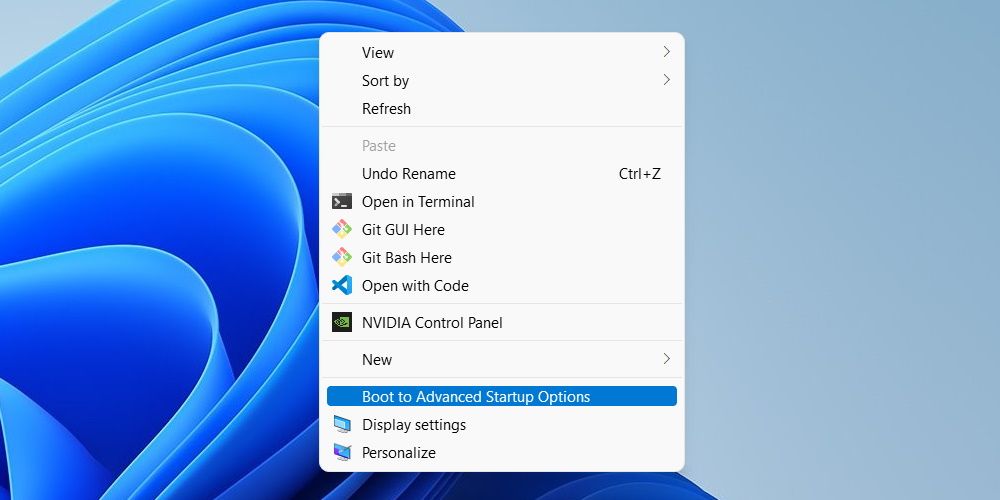Image resolution: width=1000 pixels, height=500 pixels.
Task: Expand the Sort by submenu arrow
Action: [666, 80]
